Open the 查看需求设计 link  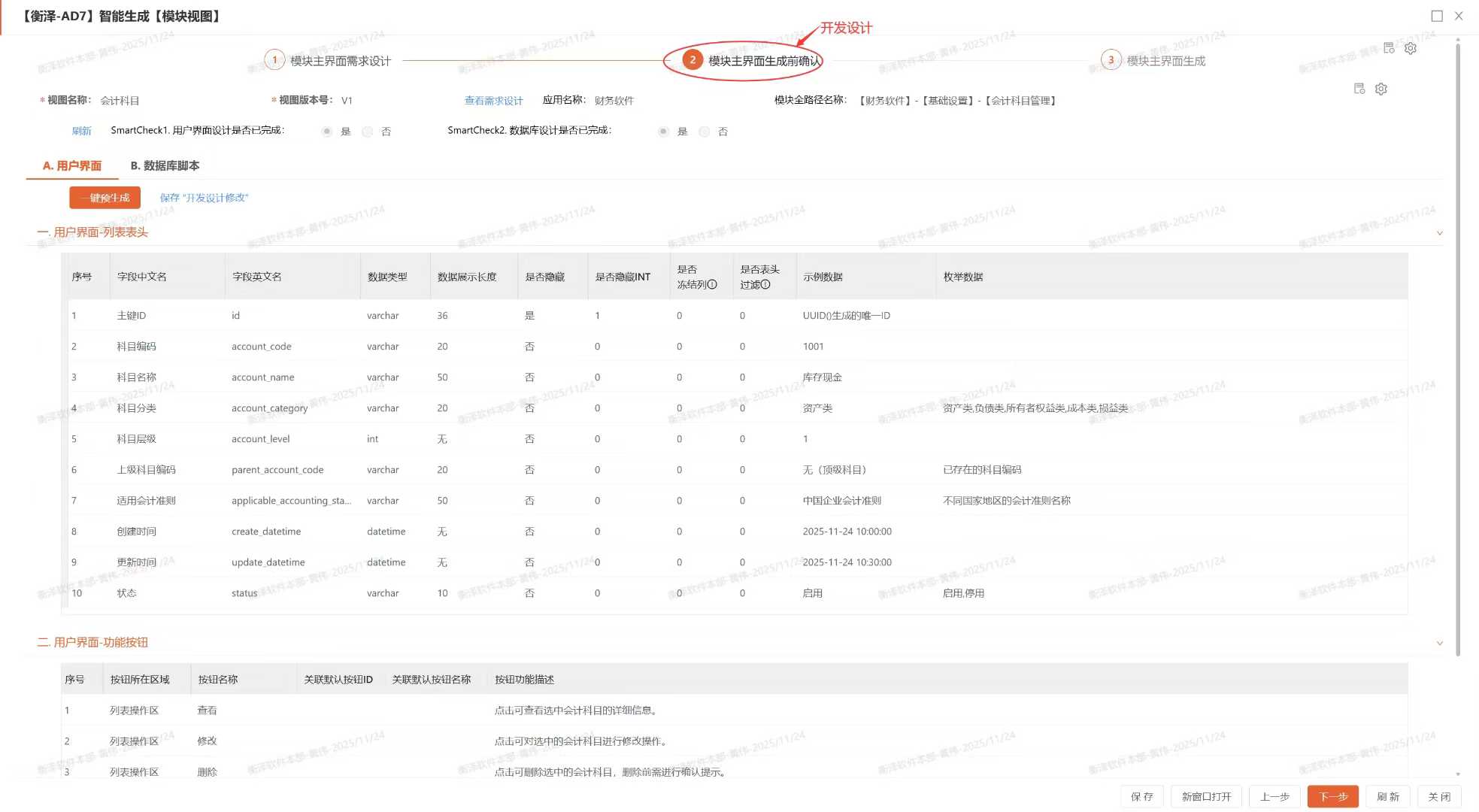[493, 101]
